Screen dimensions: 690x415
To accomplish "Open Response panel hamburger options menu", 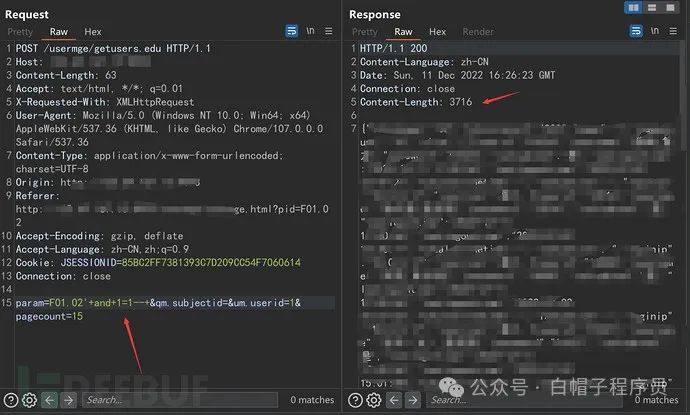I will click(x=673, y=31).
